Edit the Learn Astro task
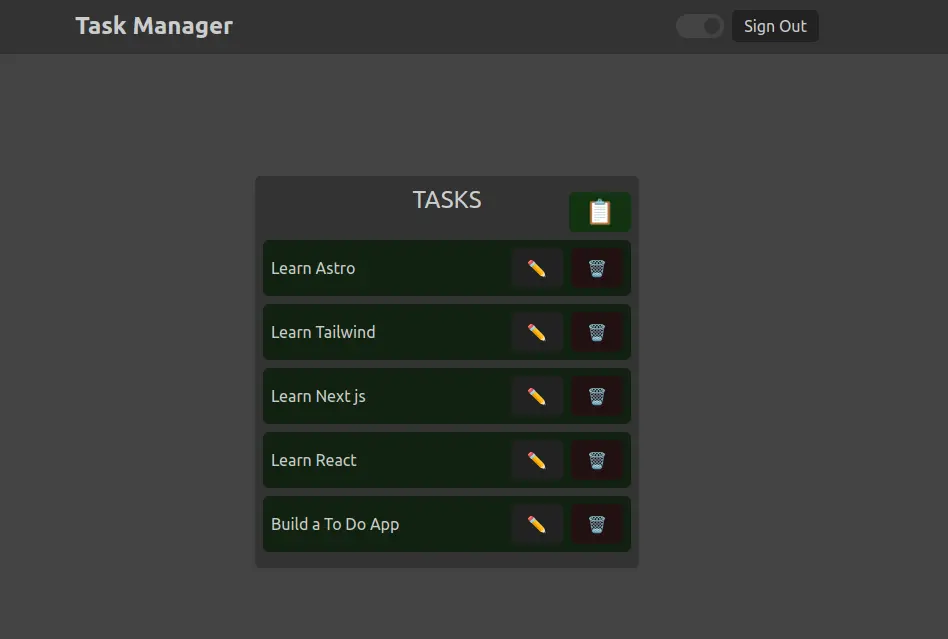 pyautogui.click(x=537, y=268)
